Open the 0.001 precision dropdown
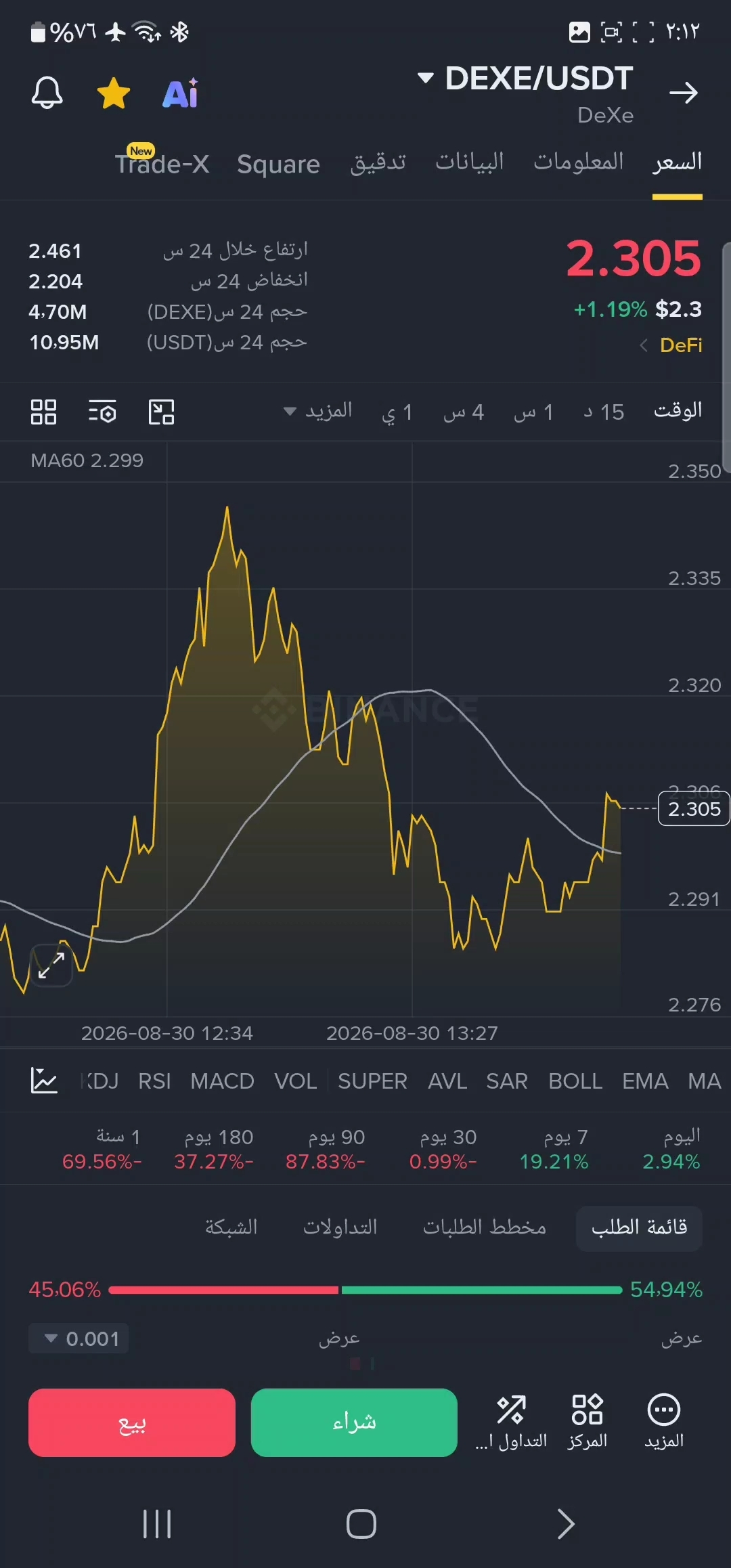Screen dimensions: 731x1568 coord(79,1338)
